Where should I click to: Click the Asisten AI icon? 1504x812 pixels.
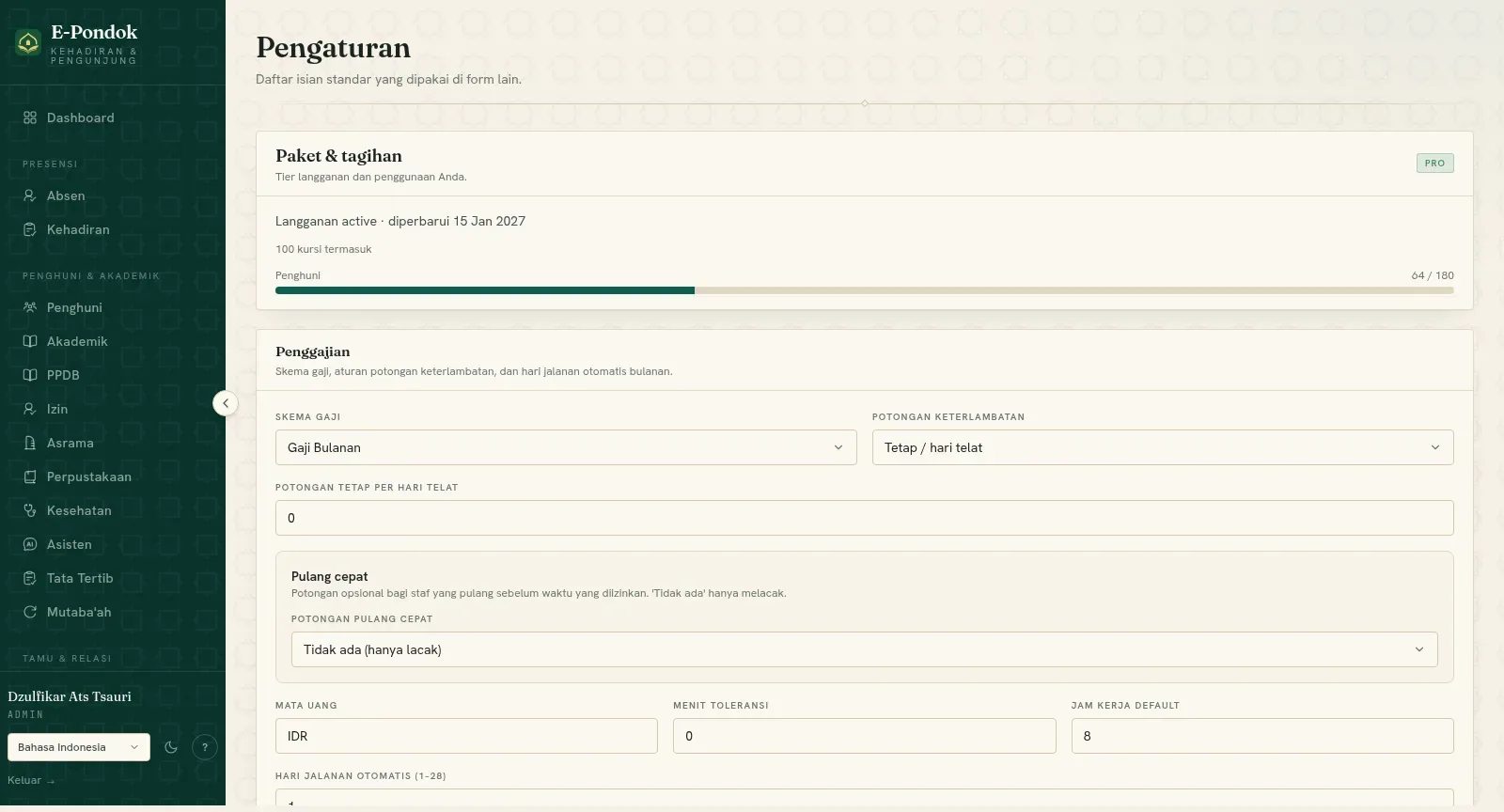(x=30, y=544)
